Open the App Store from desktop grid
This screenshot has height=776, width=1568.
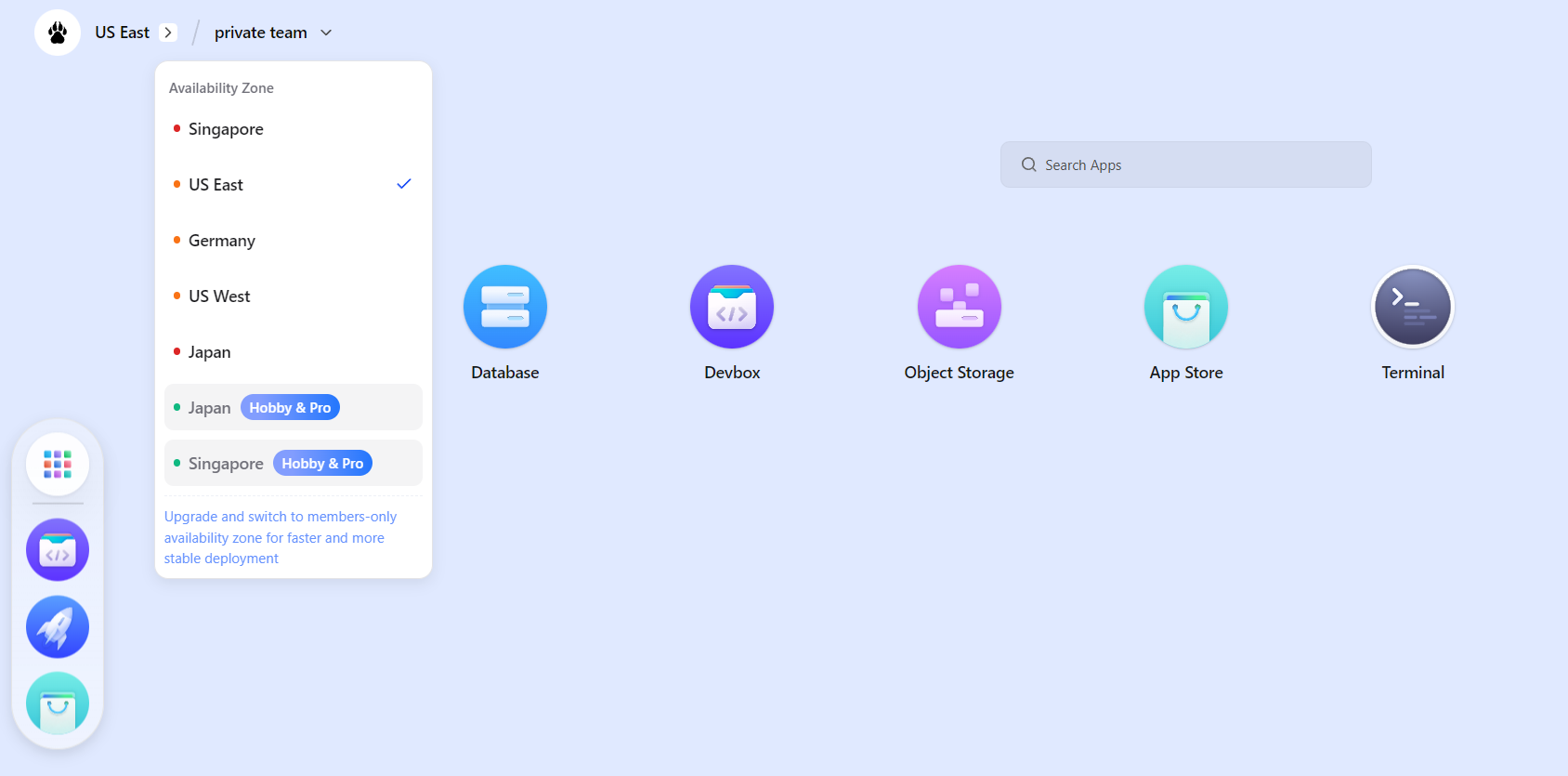[x=1185, y=307]
